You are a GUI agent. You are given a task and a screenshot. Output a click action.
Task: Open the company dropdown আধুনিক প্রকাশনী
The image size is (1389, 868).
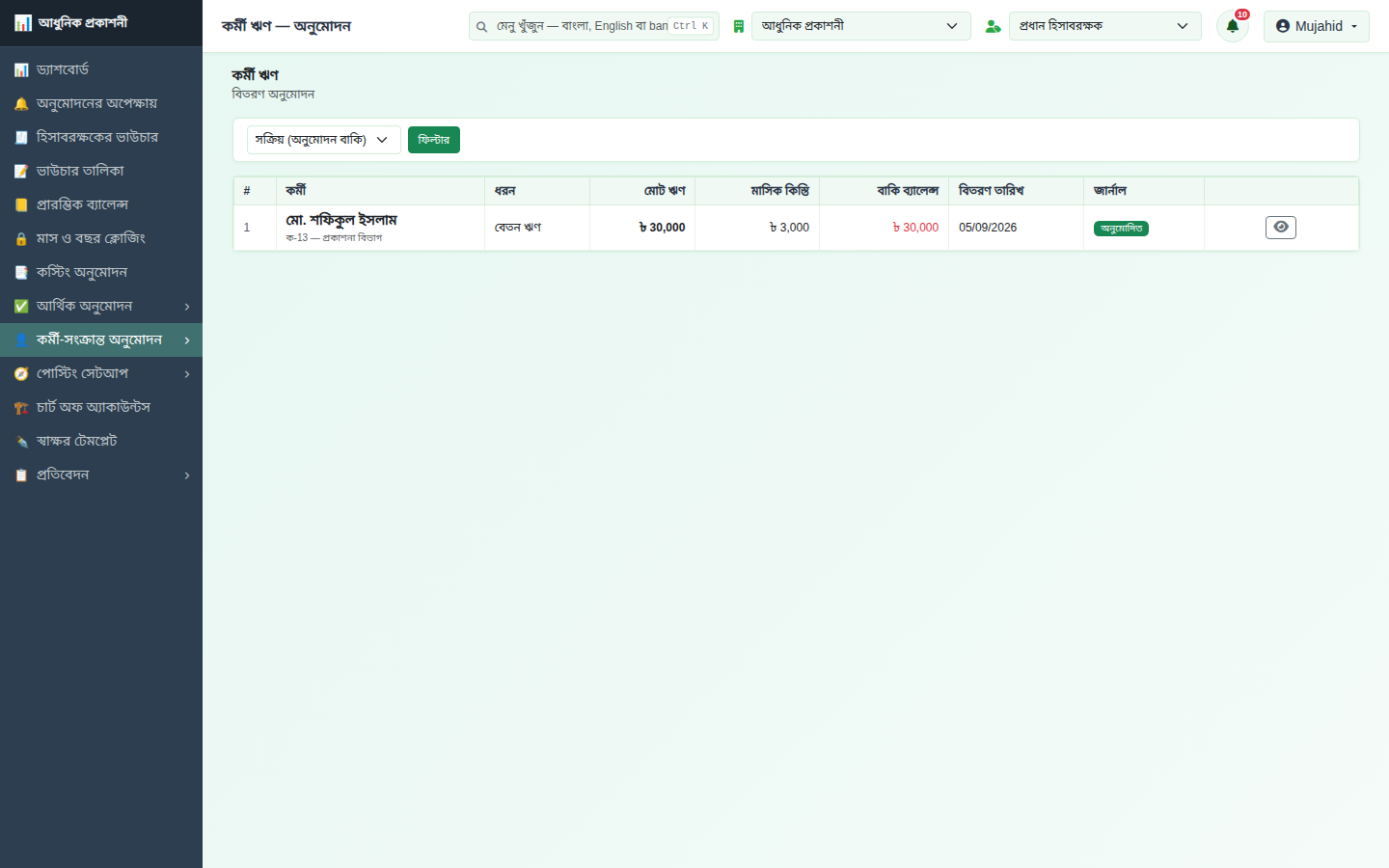click(x=860, y=26)
